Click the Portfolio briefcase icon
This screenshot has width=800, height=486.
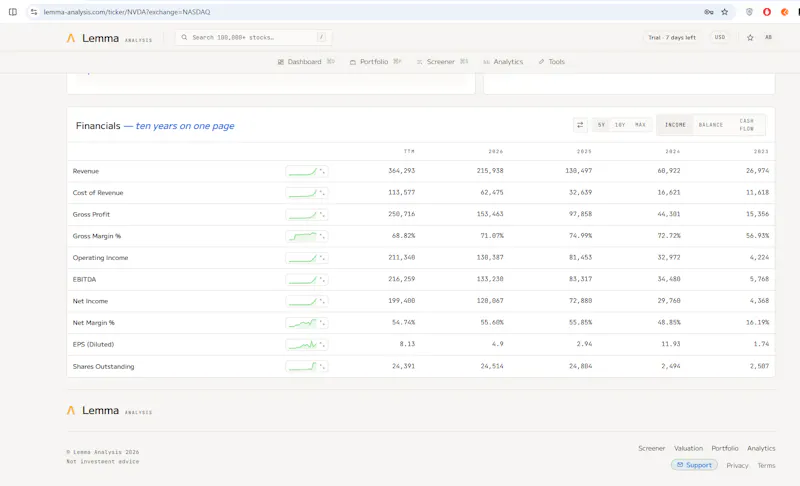click(x=353, y=62)
